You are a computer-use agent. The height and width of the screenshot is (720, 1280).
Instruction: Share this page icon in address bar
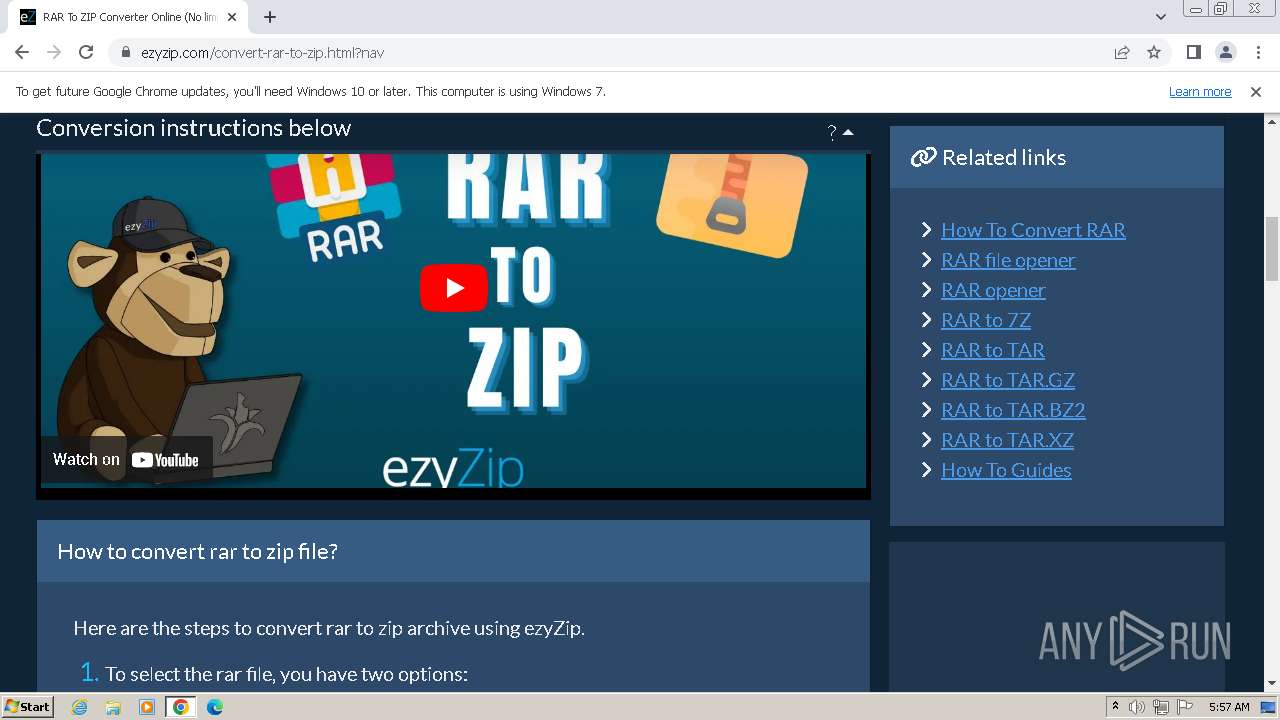pyautogui.click(x=1122, y=53)
